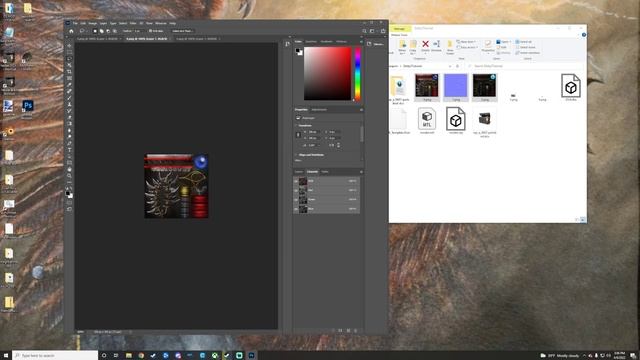
Task: Open the Window menu in Photoshop
Action: click(x=161, y=23)
